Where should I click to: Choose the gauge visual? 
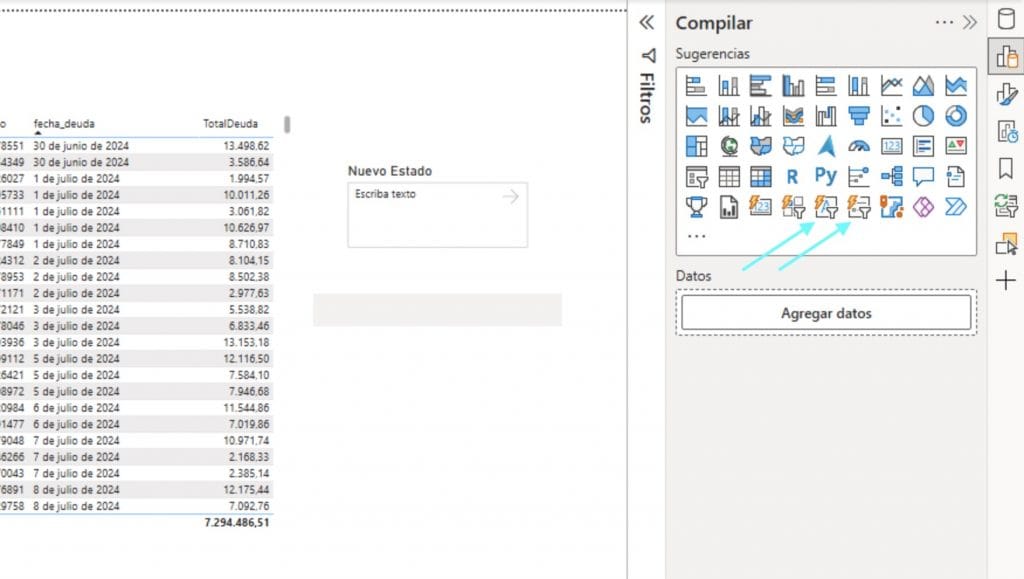pos(858,147)
